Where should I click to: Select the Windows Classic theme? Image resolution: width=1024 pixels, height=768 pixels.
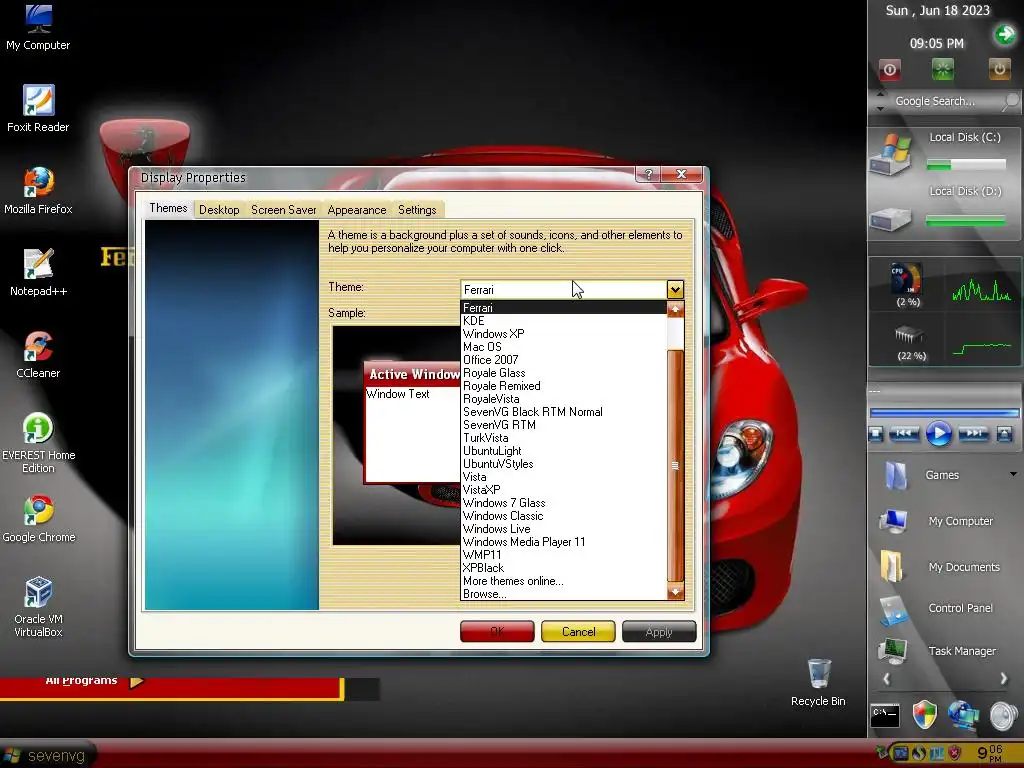[564, 516]
